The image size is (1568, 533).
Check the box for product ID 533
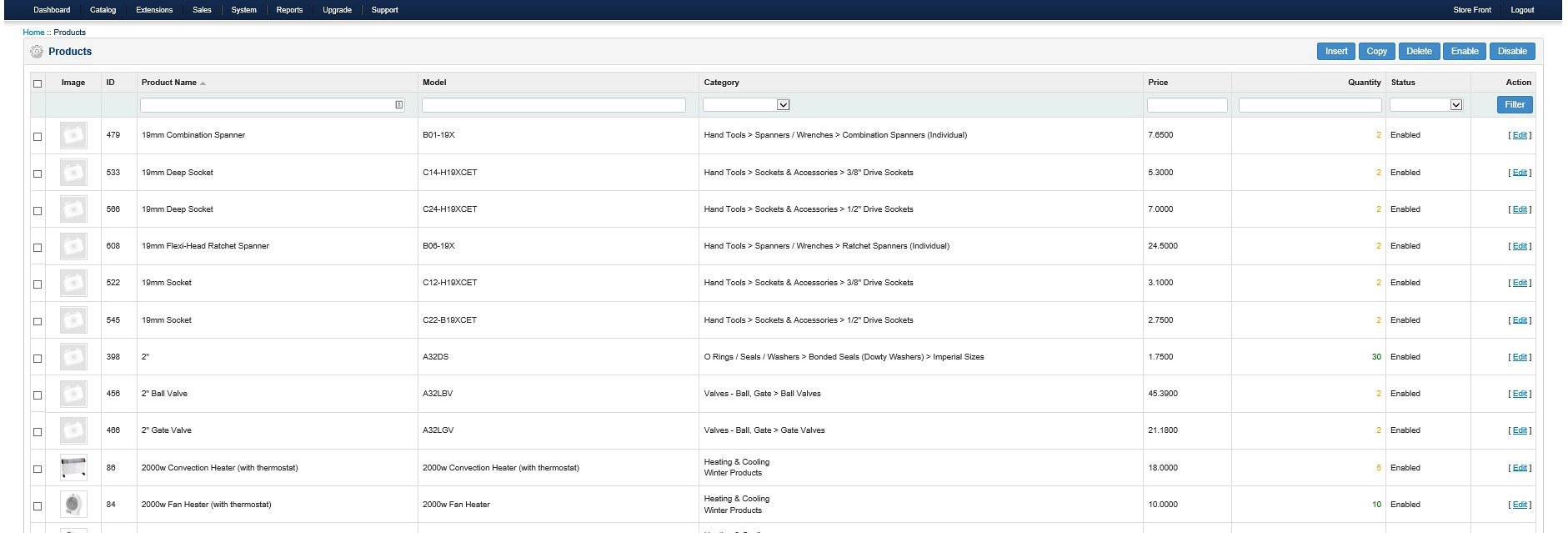38,173
